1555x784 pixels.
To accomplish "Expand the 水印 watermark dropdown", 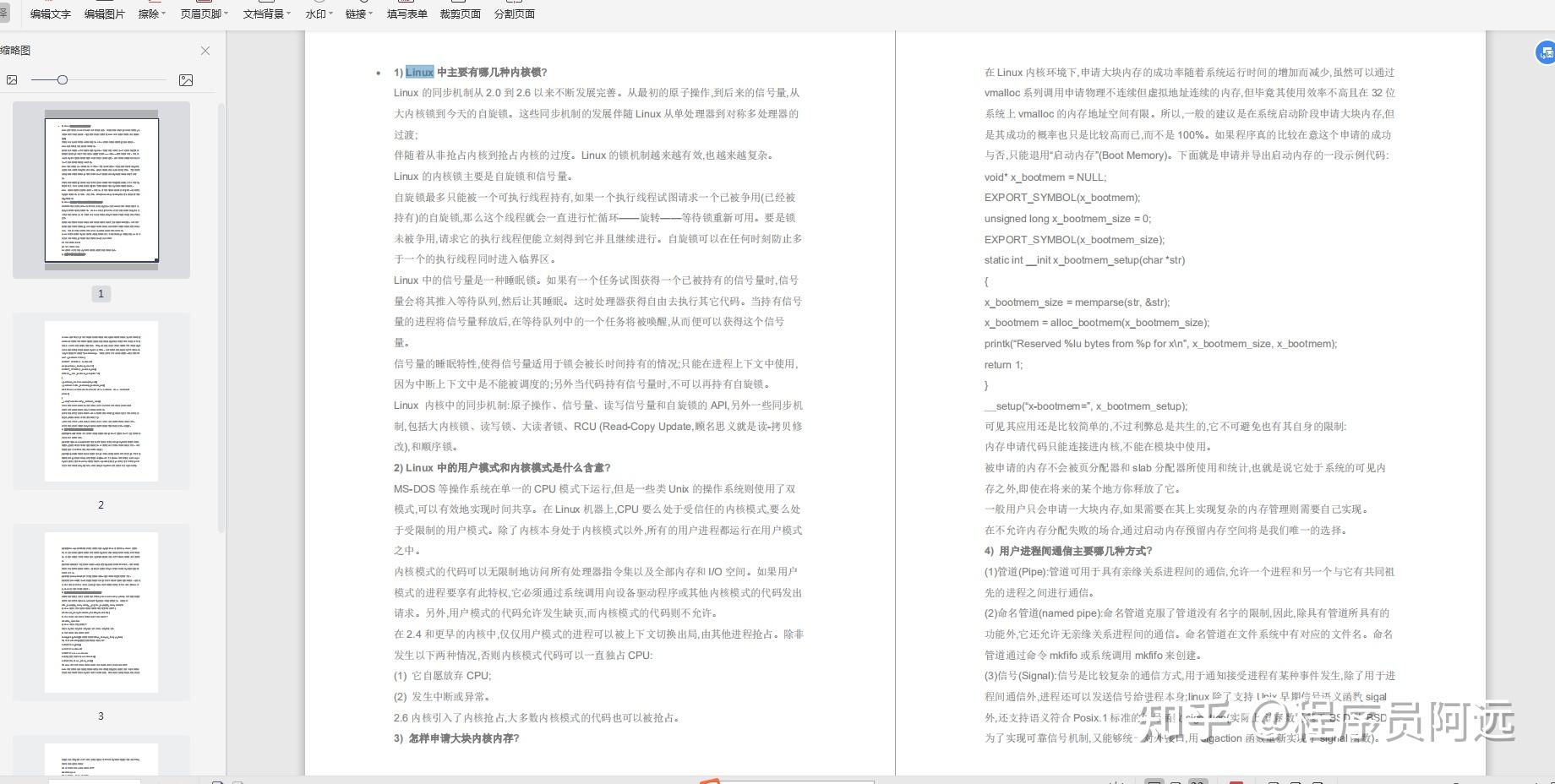I will tap(319, 14).
